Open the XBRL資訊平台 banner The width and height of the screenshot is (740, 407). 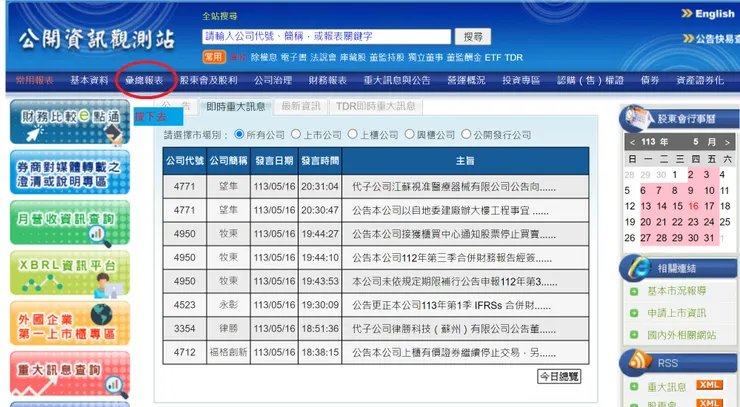[69, 273]
